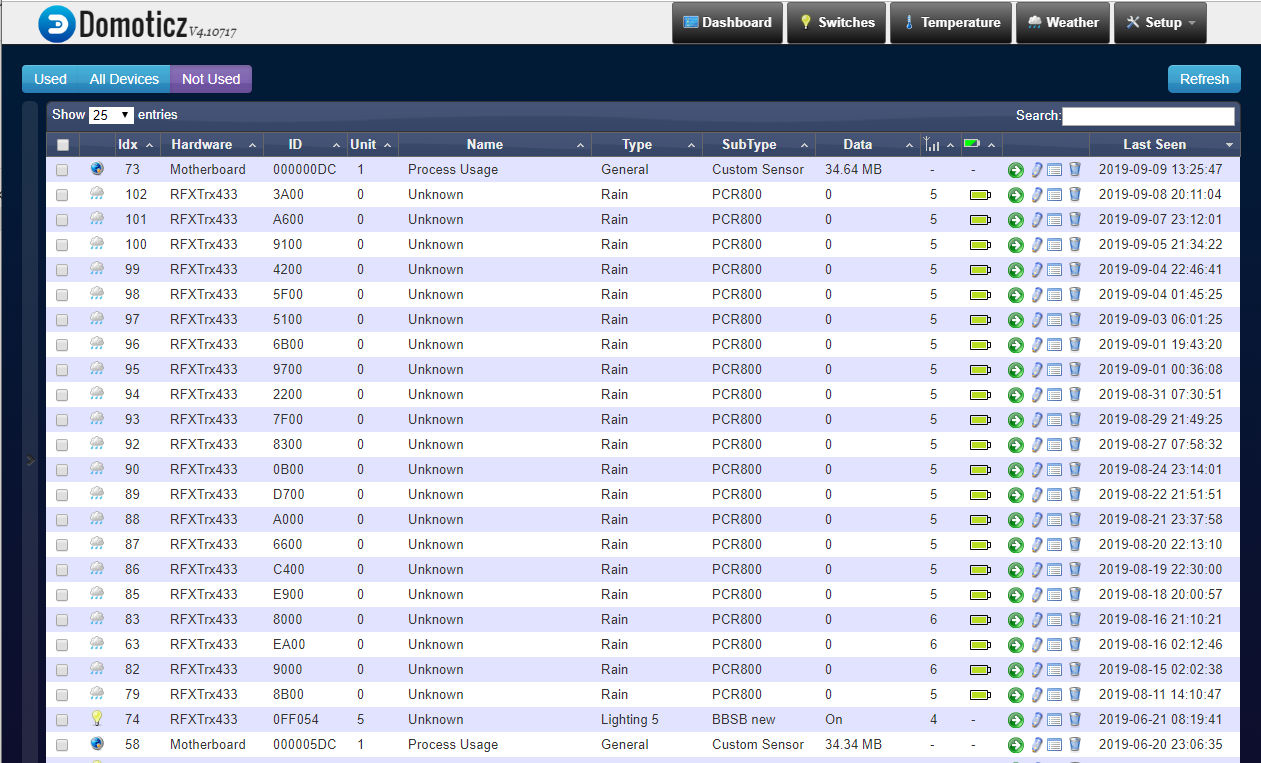Viewport: 1261px width, 763px height.
Task: Show All Devices tab
Action: (124, 79)
